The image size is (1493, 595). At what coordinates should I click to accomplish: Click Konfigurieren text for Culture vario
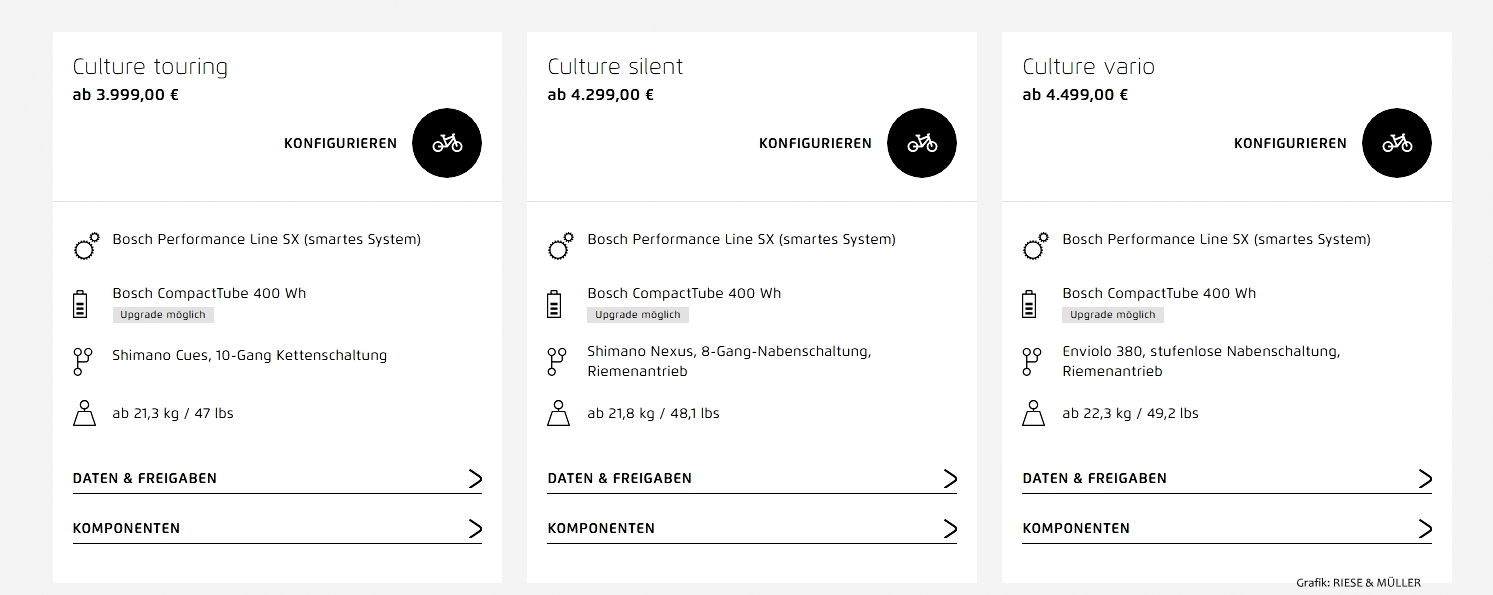(1290, 144)
